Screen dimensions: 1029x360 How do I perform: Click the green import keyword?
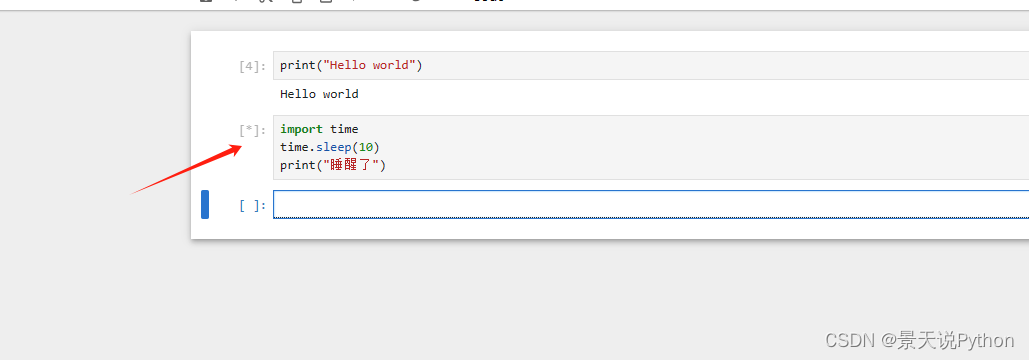[x=301, y=129]
